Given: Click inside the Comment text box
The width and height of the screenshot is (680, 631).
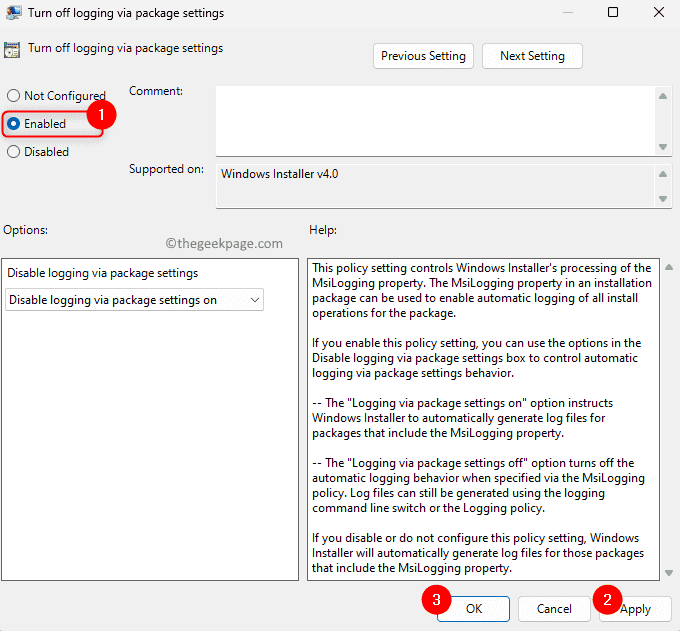Looking at the screenshot, I should [x=435, y=120].
